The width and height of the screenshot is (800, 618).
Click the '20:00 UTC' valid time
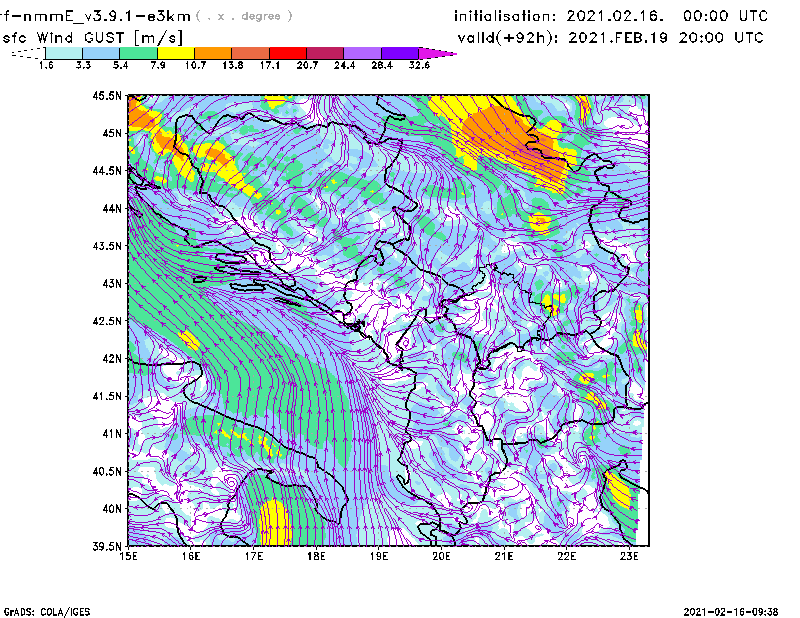coord(721,38)
